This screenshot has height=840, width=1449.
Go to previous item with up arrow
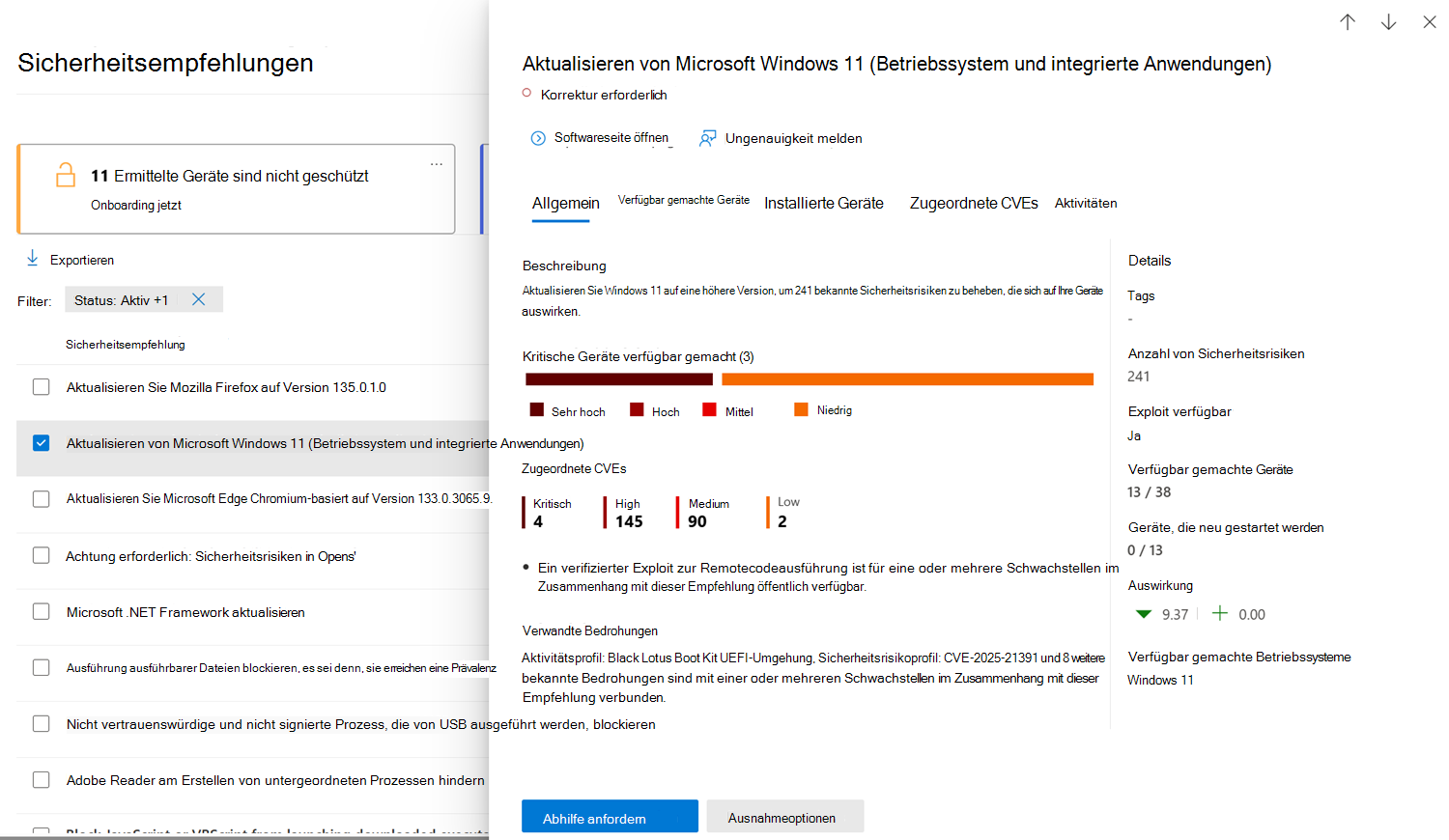pos(1348,22)
